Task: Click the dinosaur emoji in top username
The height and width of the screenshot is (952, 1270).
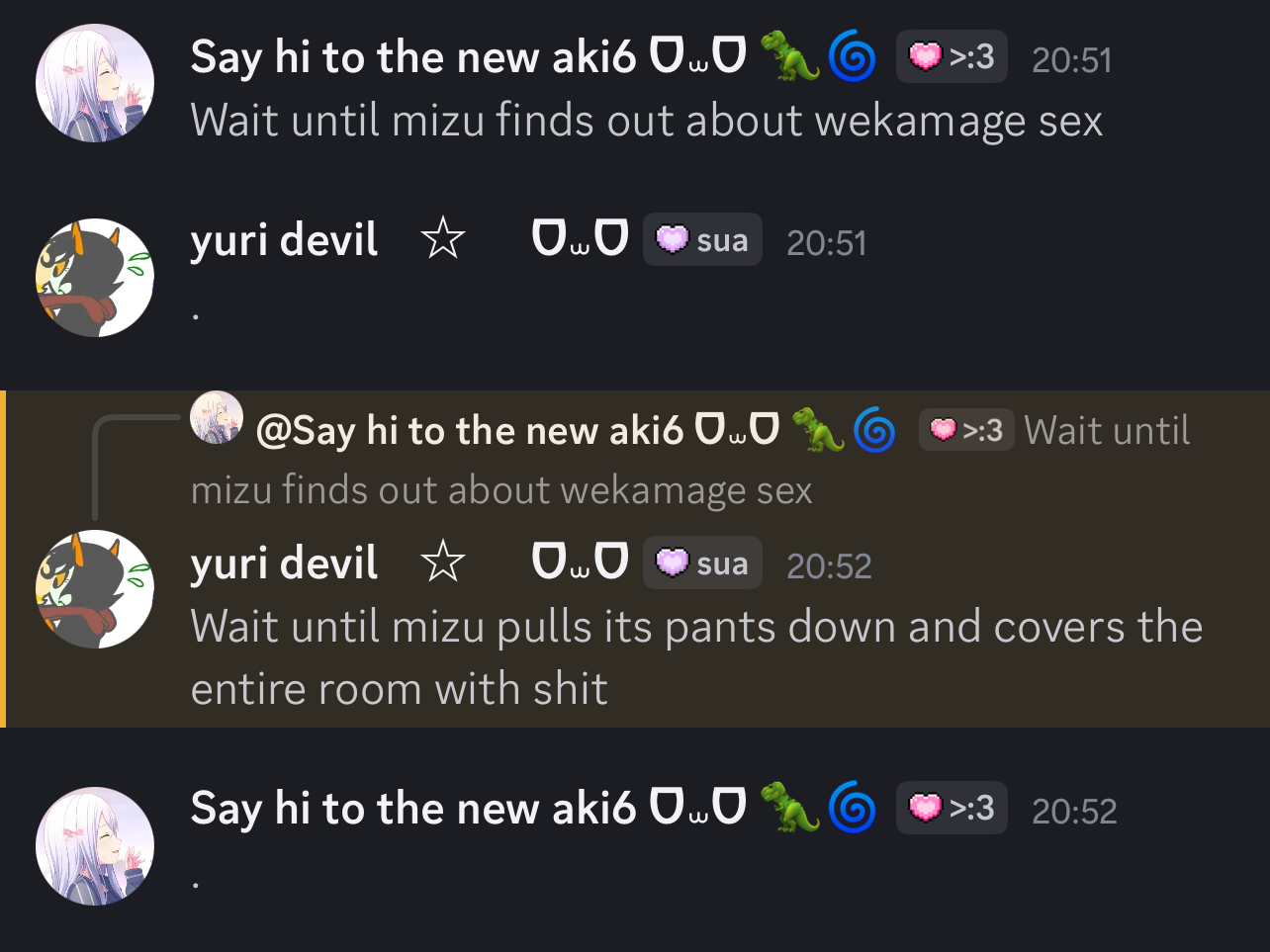Action: [790, 56]
